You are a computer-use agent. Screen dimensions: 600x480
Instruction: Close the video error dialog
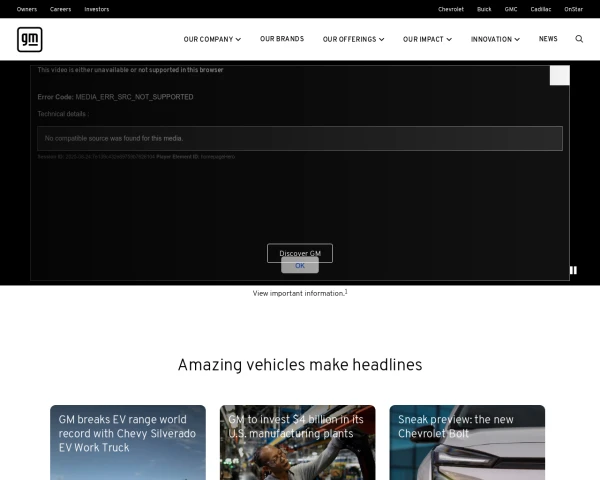(x=559, y=75)
